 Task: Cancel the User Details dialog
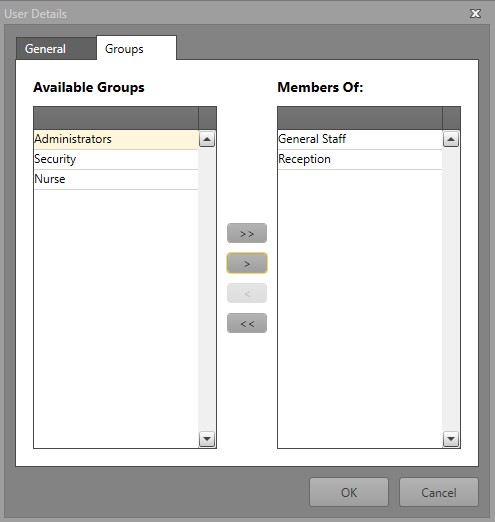coord(439,492)
